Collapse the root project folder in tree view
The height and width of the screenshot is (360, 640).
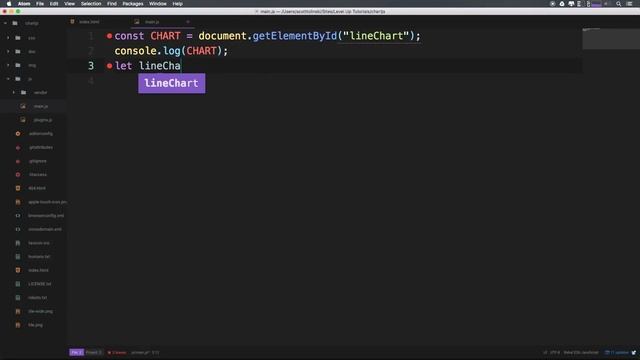pyautogui.click(x=5, y=23)
